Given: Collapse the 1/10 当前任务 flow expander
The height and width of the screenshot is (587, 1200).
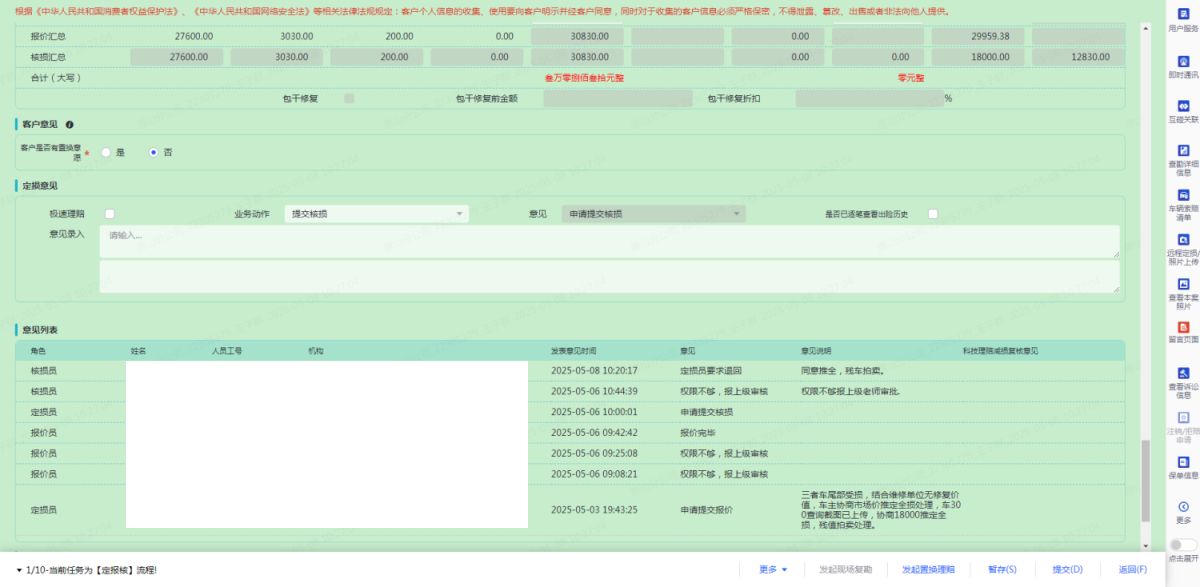Looking at the screenshot, I should [19, 569].
